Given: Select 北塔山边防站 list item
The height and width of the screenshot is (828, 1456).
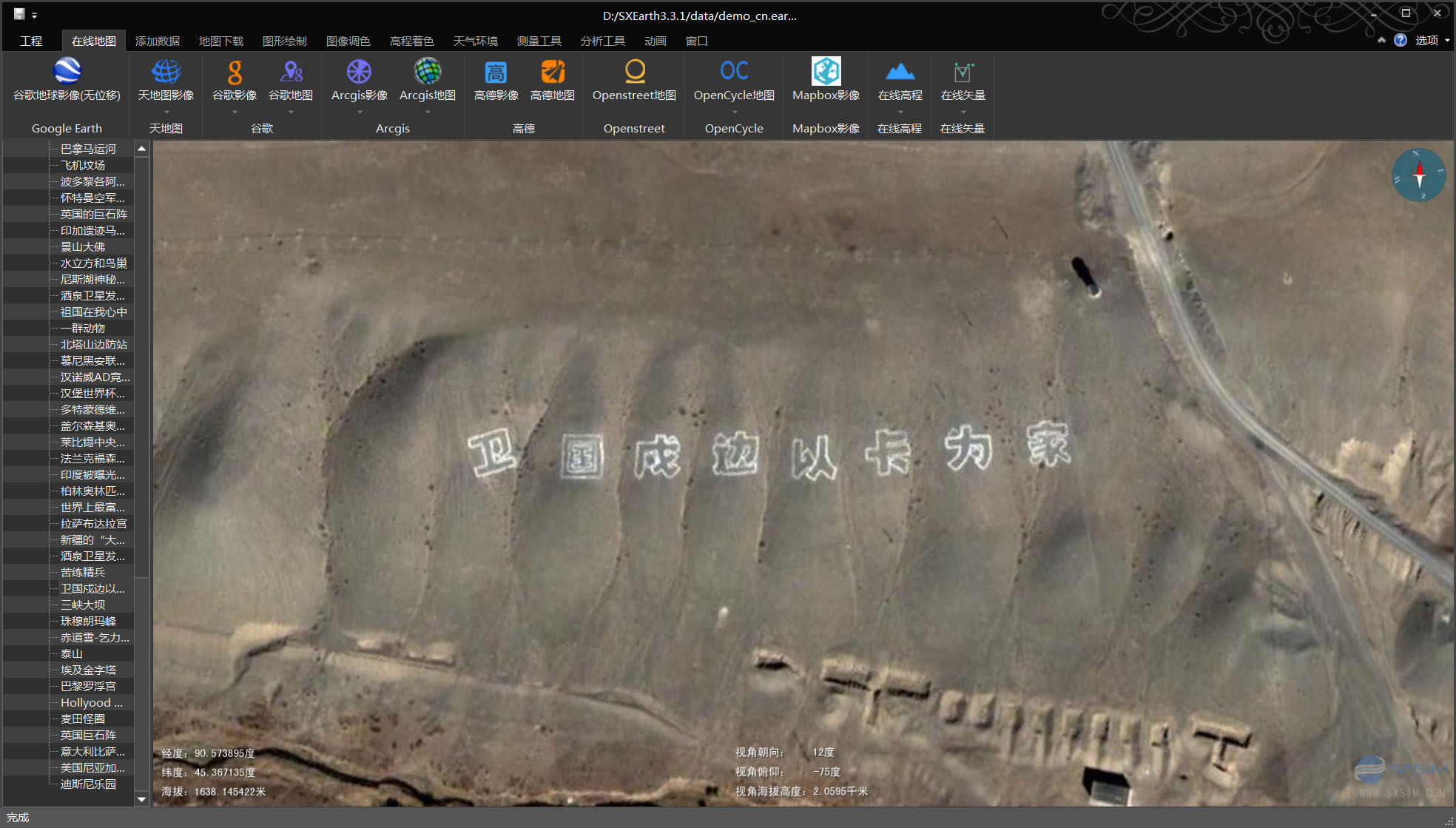Looking at the screenshot, I should [94, 344].
